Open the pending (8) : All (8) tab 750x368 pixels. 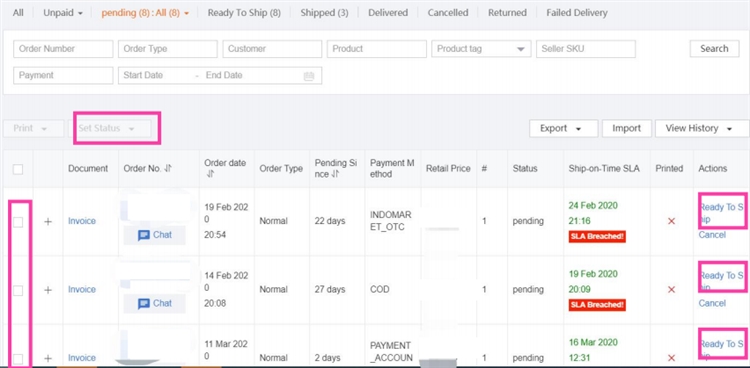pos(145,13)
